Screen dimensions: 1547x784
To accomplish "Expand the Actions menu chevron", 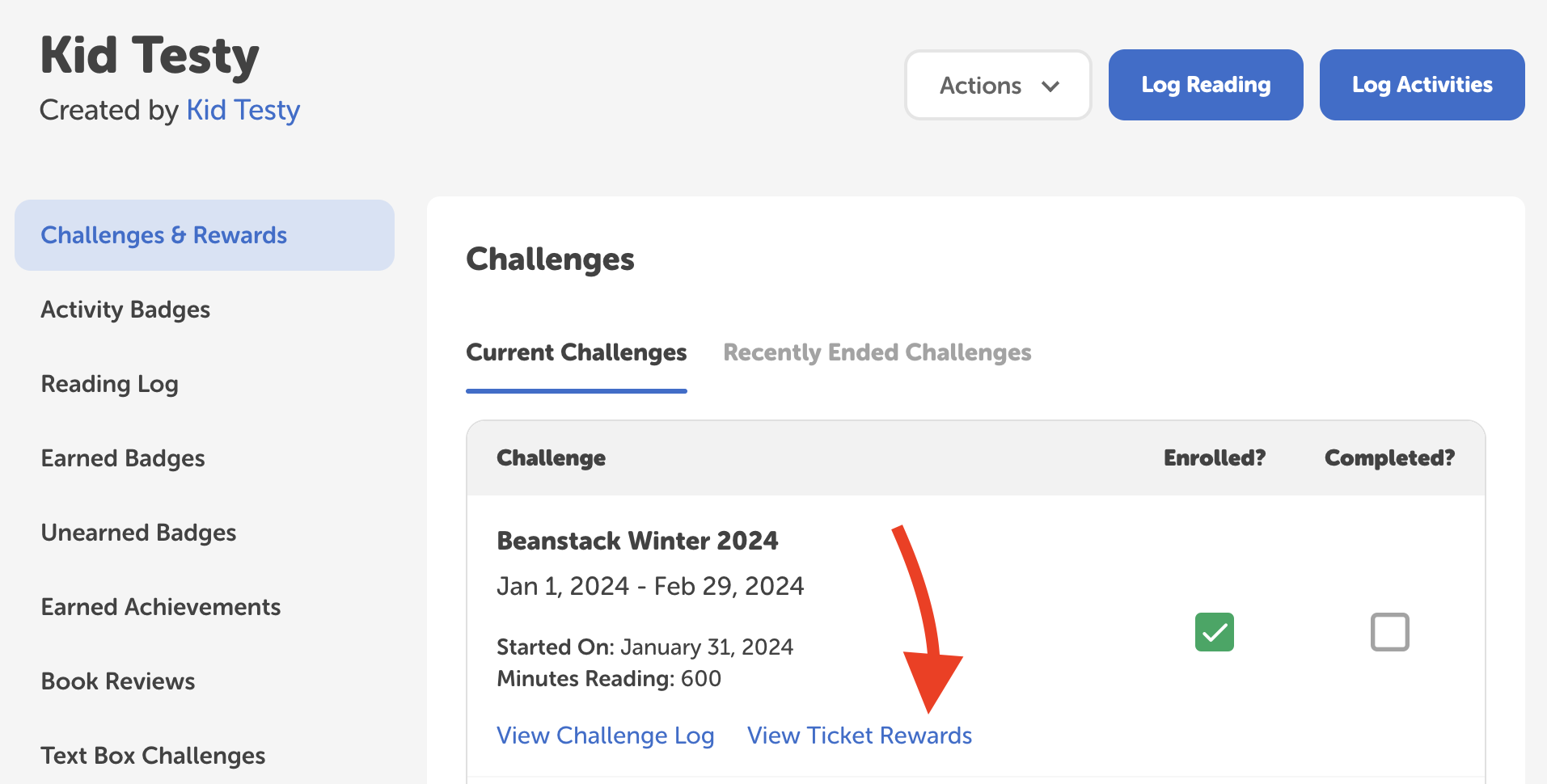I will tap(1052, 85).
